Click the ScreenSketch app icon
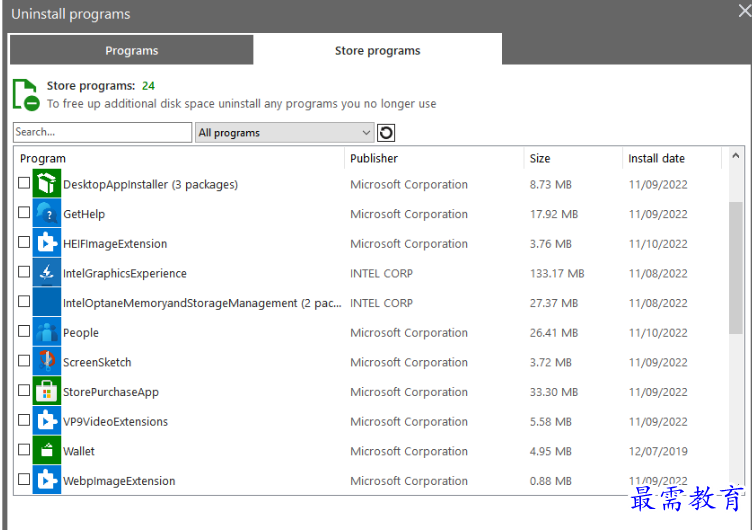Viewport: 752px width, 530px height. click(x=47, y=362)
